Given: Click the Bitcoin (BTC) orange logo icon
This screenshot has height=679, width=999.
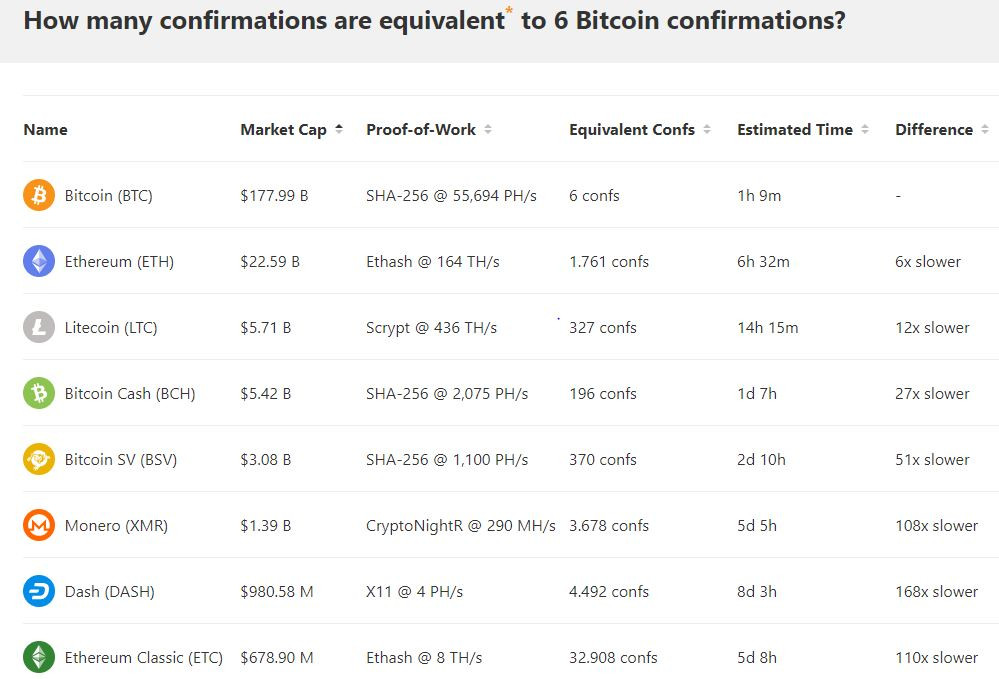Looking at the screenshot, I should point(39,195).
